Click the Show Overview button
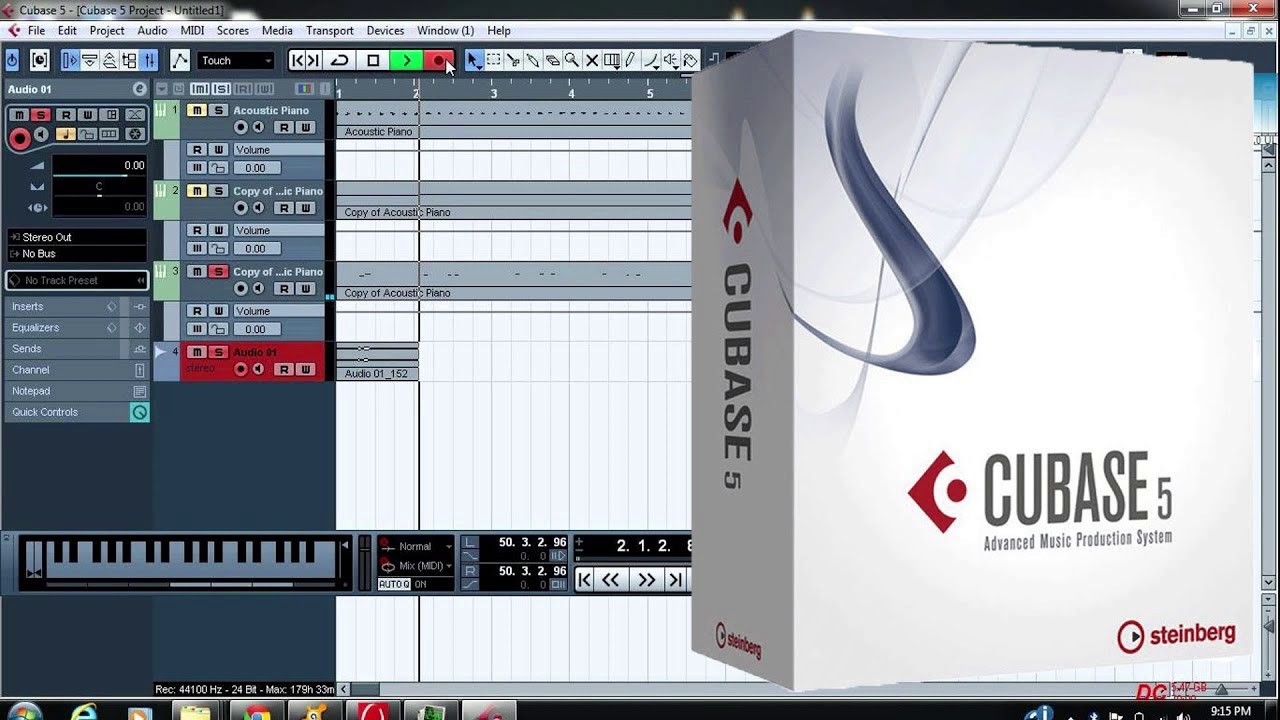The width and height of the screenshot is (1280, 720). [x=109, y=61]
